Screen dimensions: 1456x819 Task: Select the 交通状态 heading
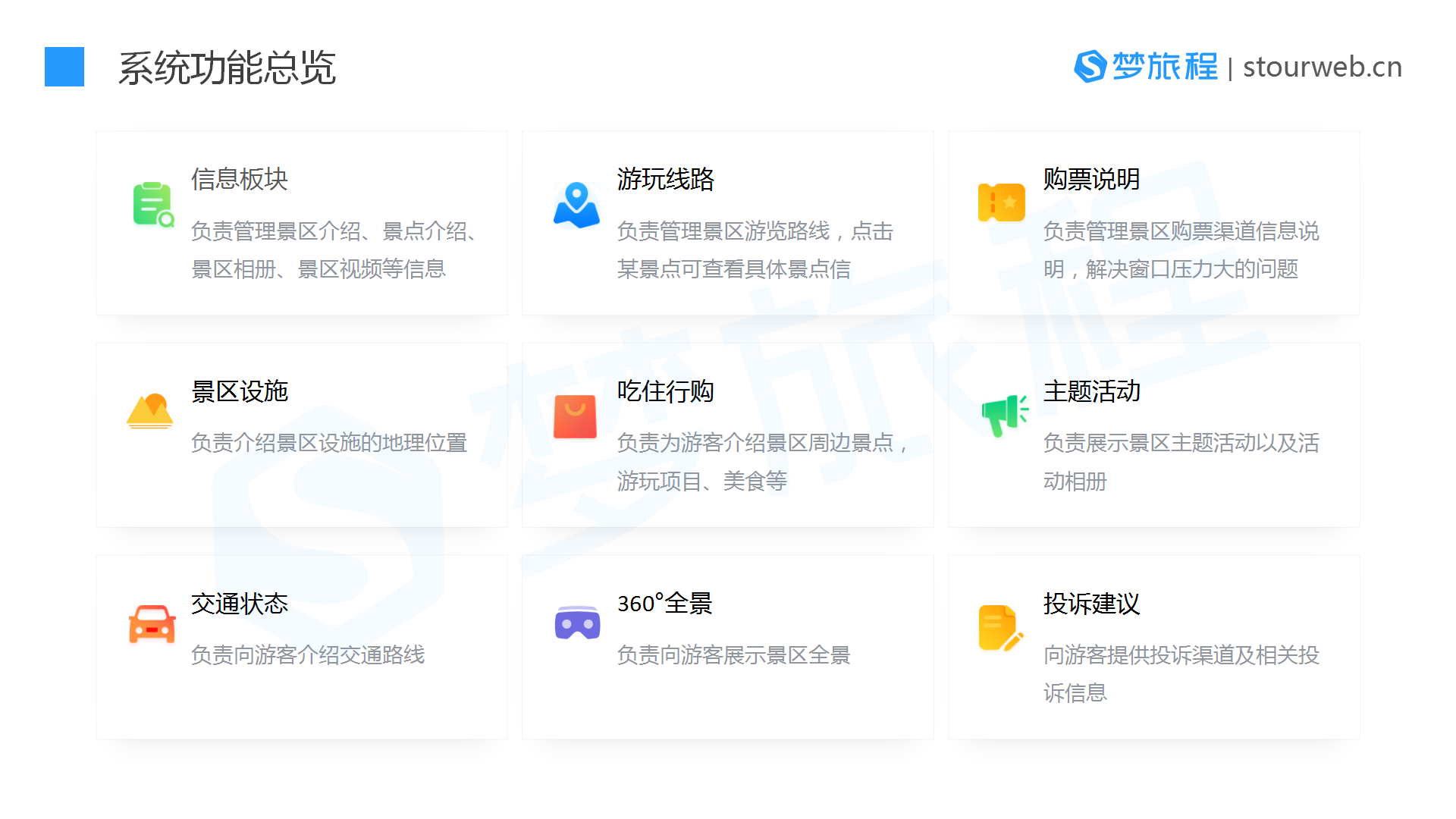[x=240, y=604]
